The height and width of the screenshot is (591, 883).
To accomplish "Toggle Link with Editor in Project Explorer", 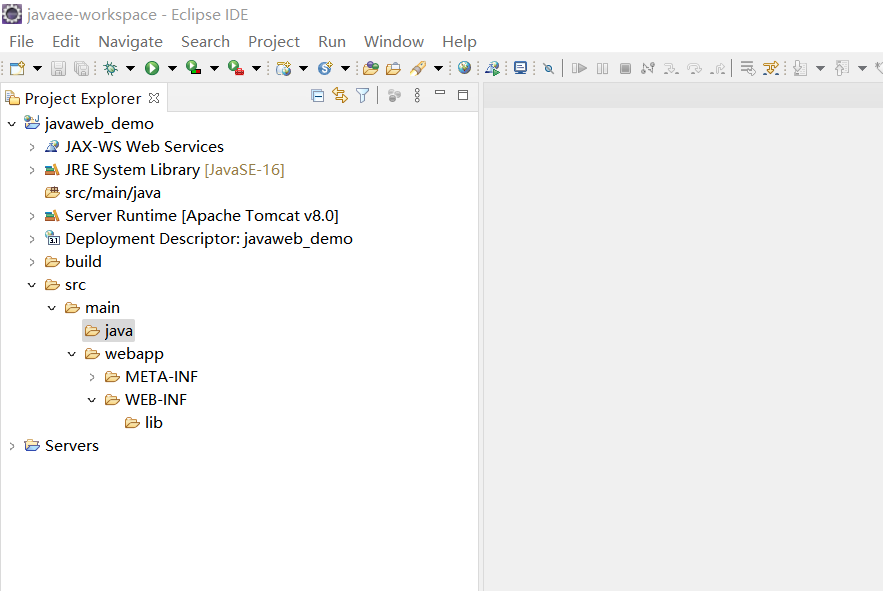I will click(x=340, y=95).
